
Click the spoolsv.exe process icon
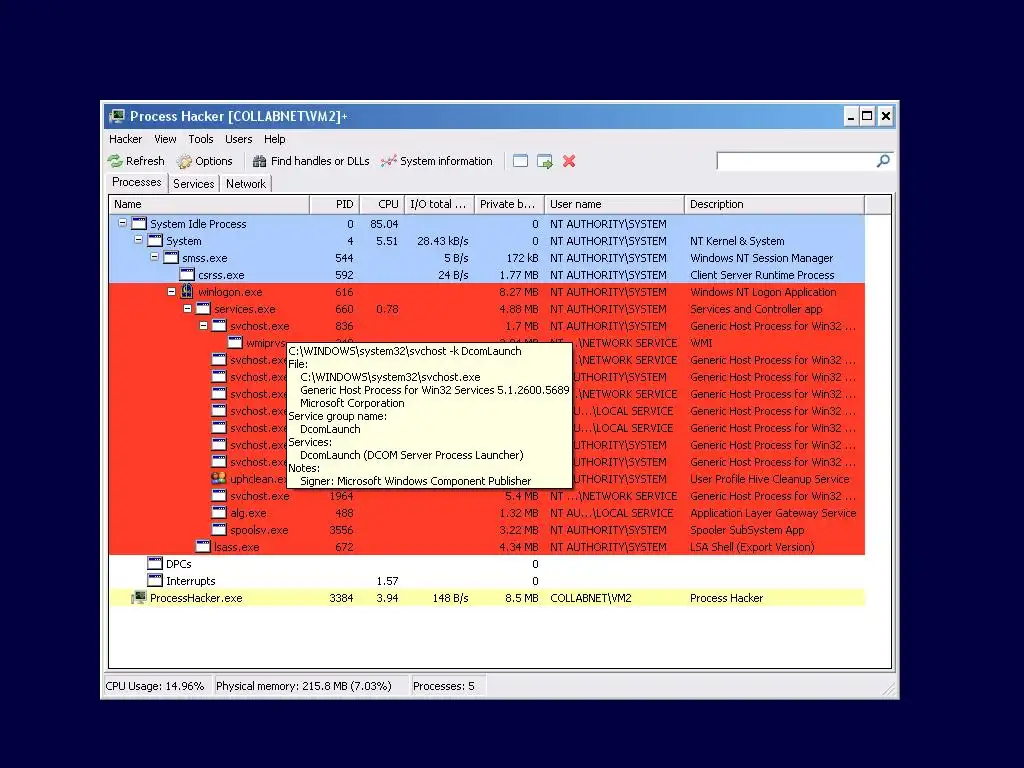[219, 529]
